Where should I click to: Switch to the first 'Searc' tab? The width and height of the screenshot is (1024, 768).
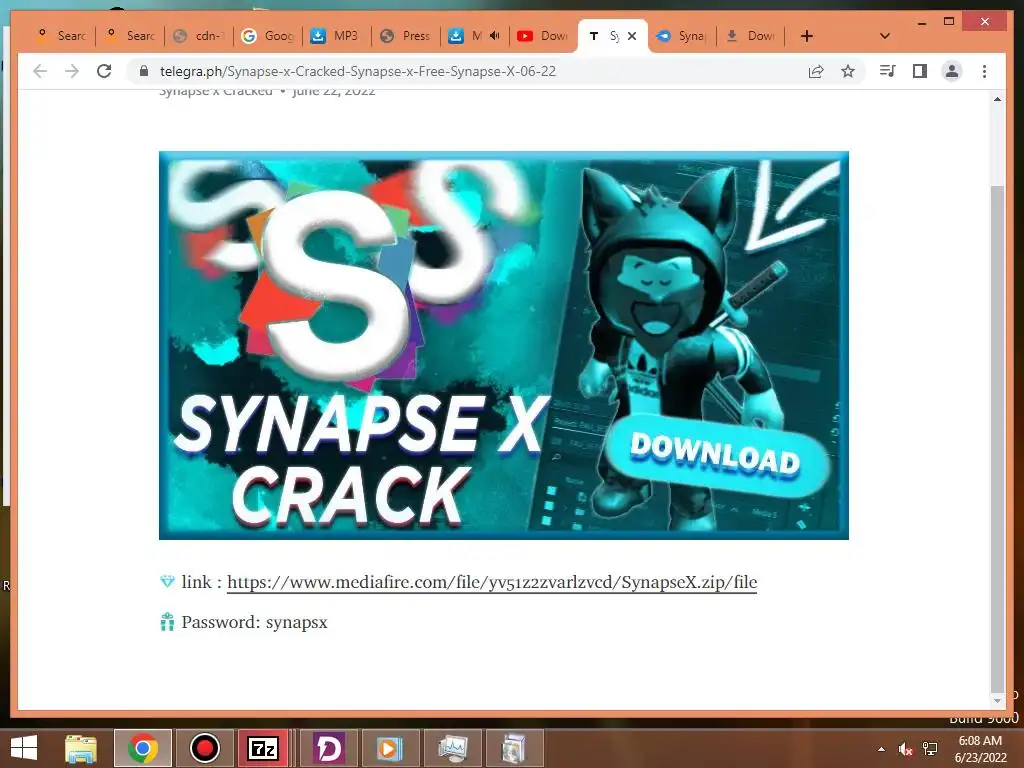[x=61, y=36]
